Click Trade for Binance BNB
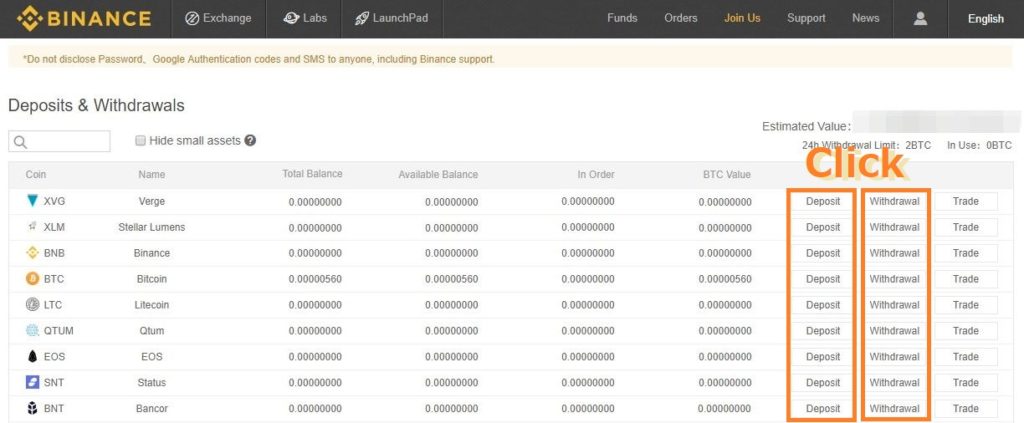 965,253
